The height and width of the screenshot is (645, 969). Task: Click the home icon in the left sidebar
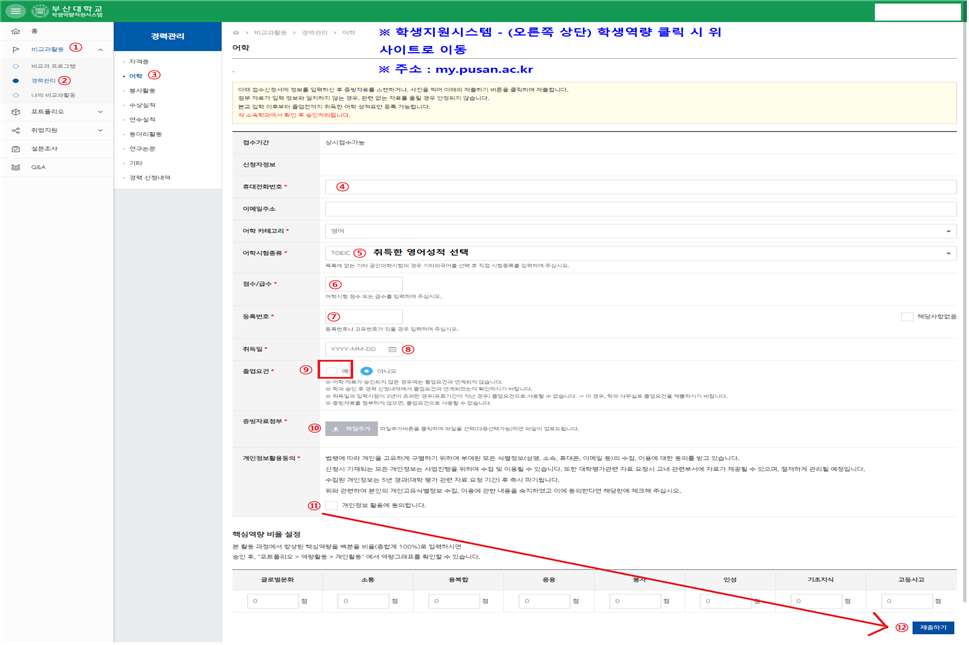pyautogui.click(x=15, y=32)
